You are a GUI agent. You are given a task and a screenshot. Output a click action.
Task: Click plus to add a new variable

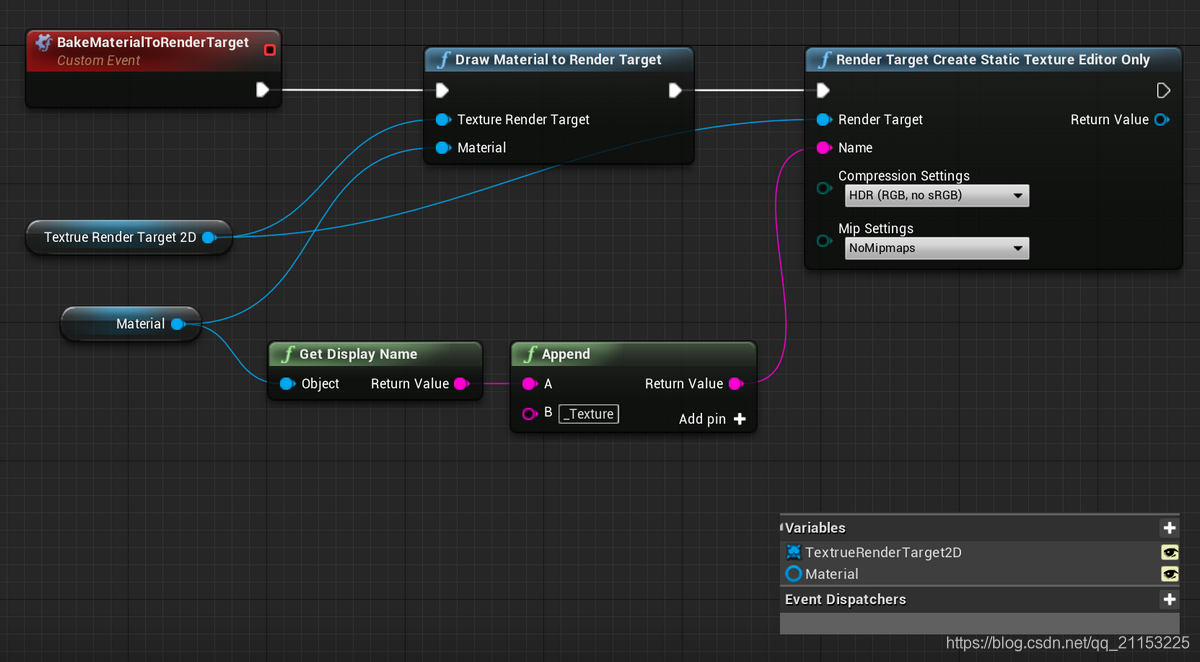click(x=1169, y=527)
